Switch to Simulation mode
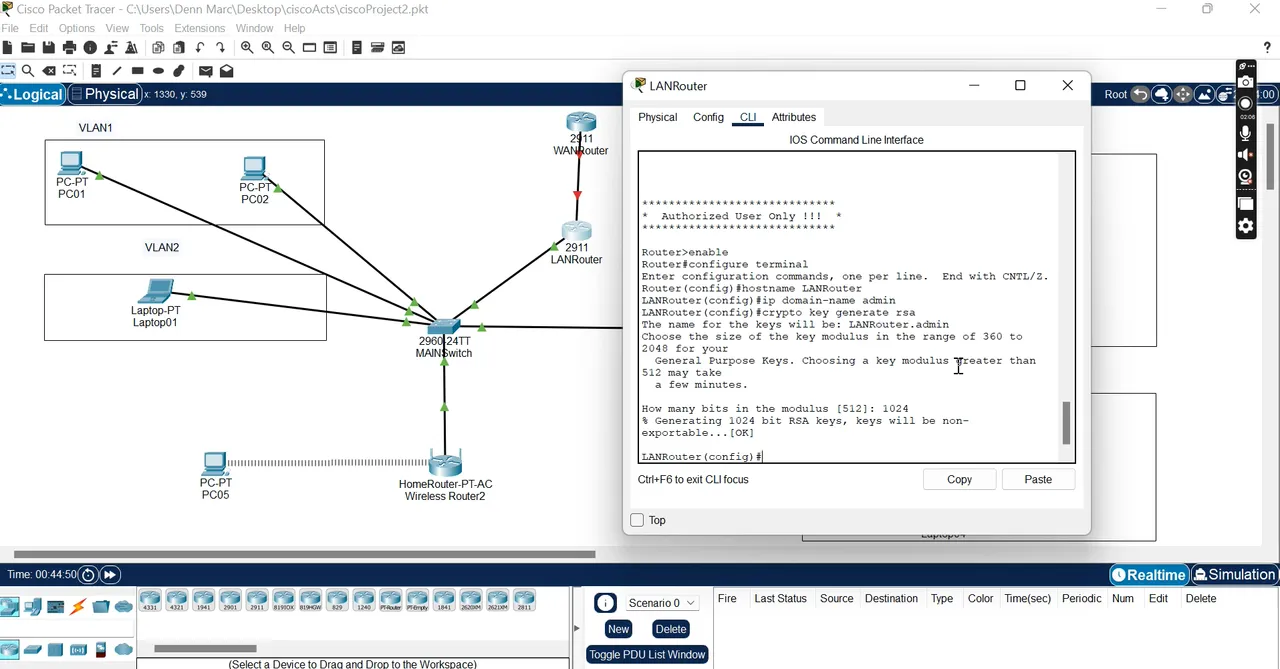The height and width of the screenshot is (669, 1280). [1234, 575]
